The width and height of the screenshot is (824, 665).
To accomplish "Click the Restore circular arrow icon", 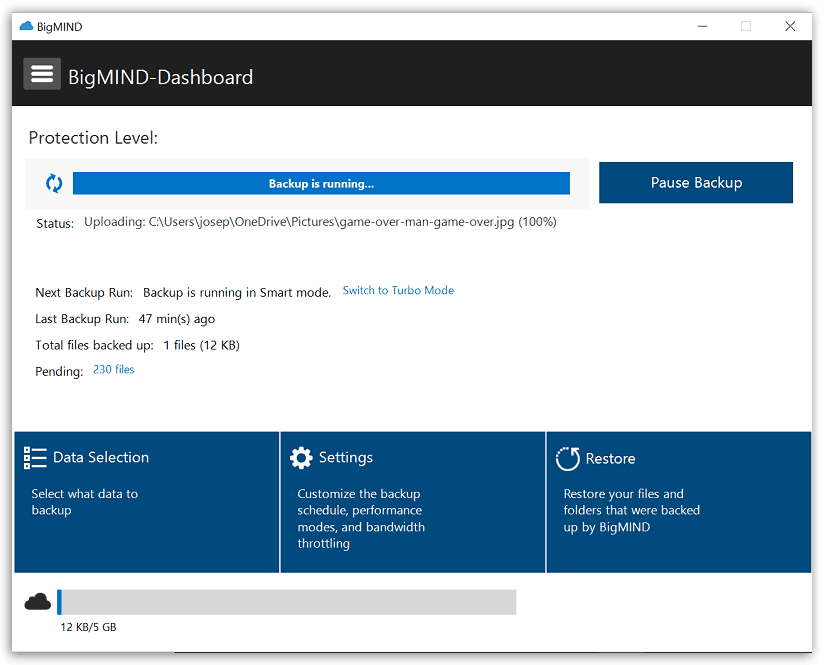I will (568, 459).
